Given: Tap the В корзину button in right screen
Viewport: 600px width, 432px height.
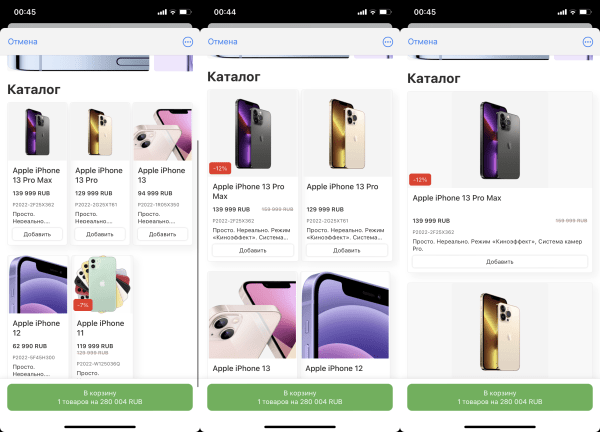Looking at the screenshot, I should (x=500, y=397).
